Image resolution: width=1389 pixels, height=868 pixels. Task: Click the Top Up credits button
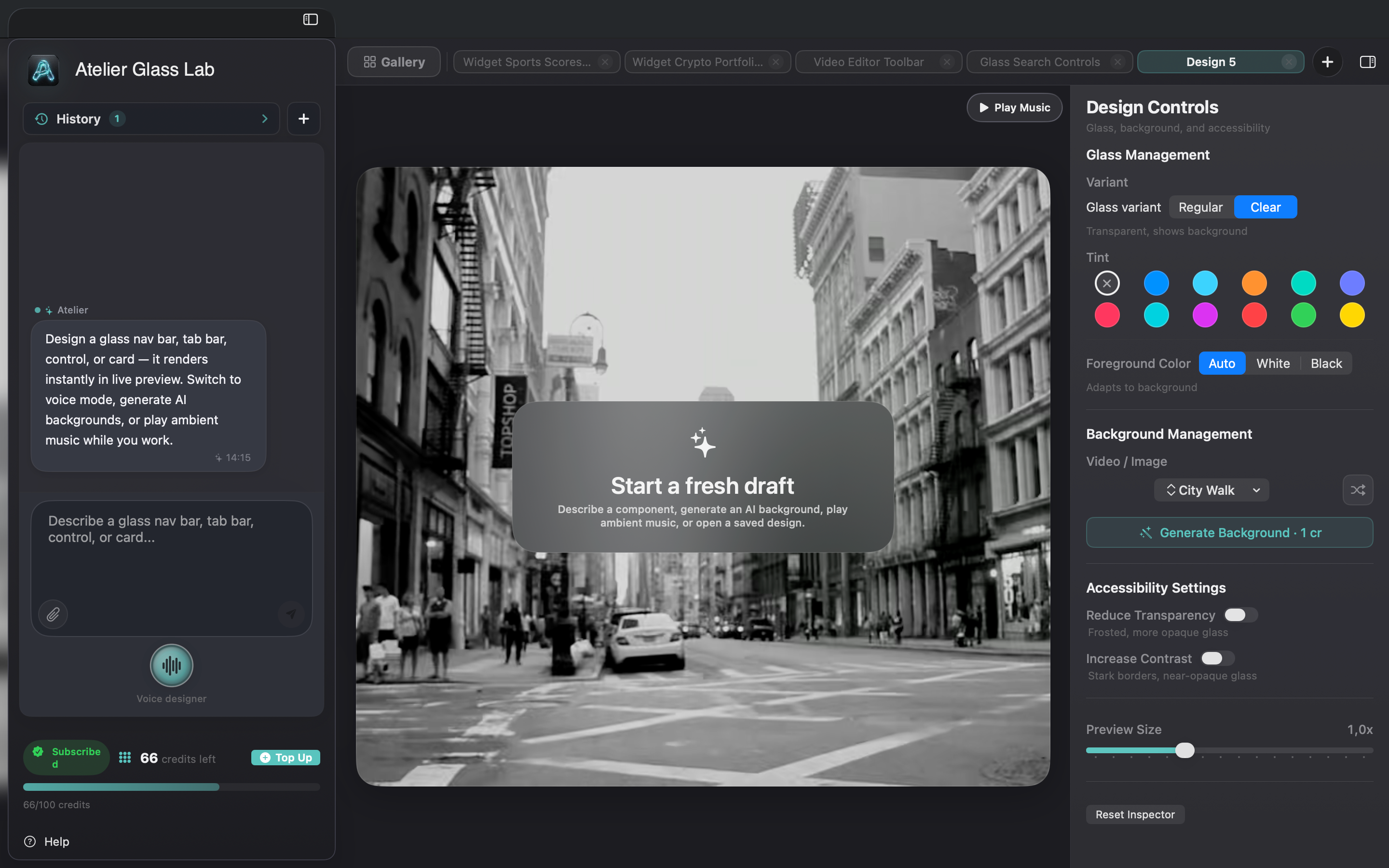point(285,758)
